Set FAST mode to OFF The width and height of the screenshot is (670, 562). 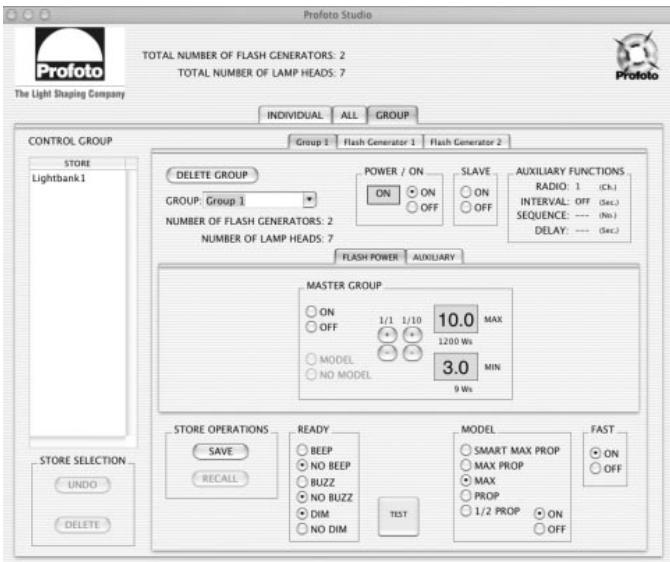598,468
